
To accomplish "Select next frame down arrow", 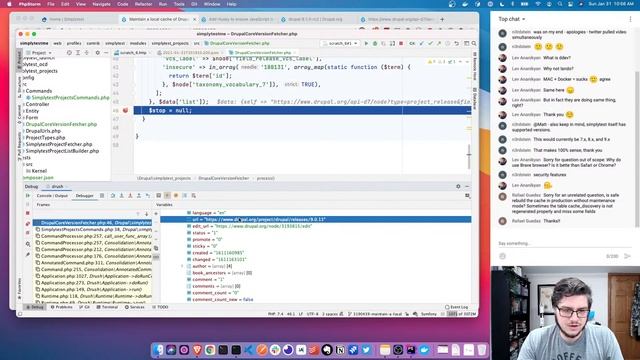I will [146, 213].
